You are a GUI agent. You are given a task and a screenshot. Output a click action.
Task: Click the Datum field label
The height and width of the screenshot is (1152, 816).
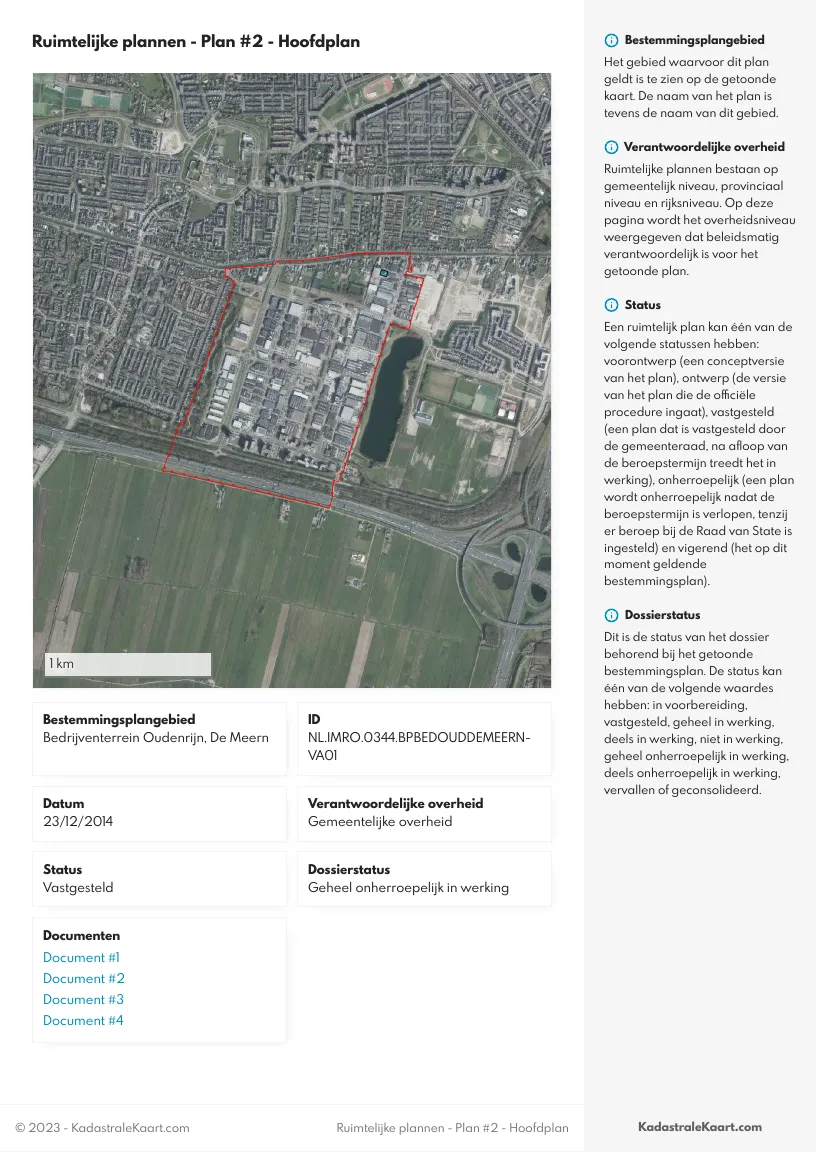64,803
